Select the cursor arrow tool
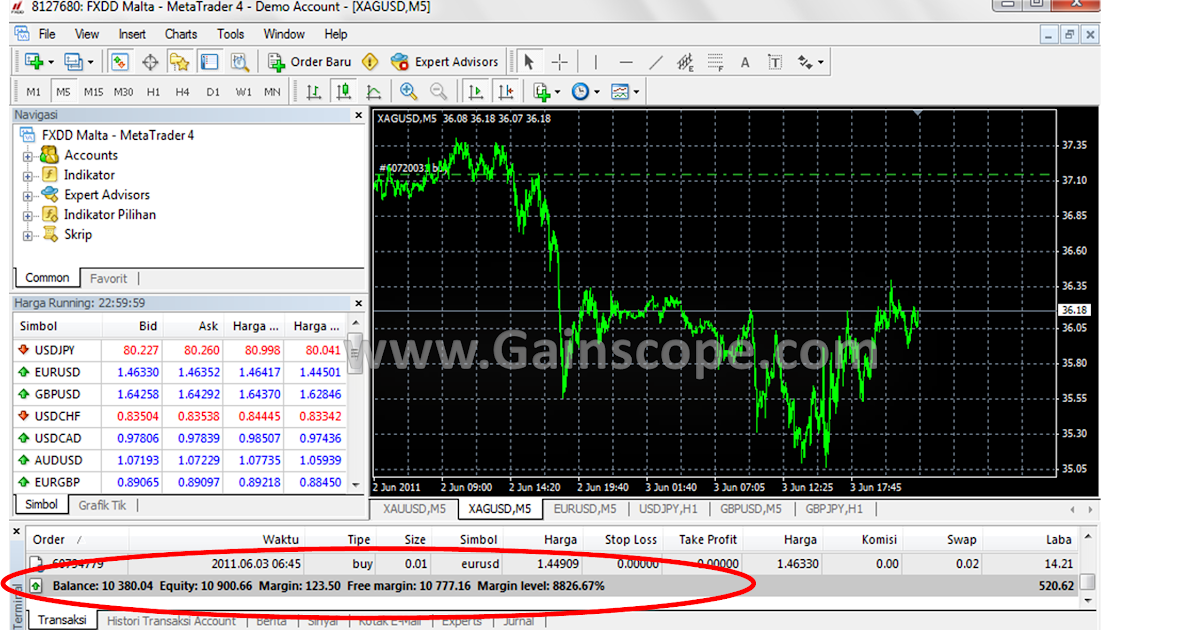 tap(530, 62)
